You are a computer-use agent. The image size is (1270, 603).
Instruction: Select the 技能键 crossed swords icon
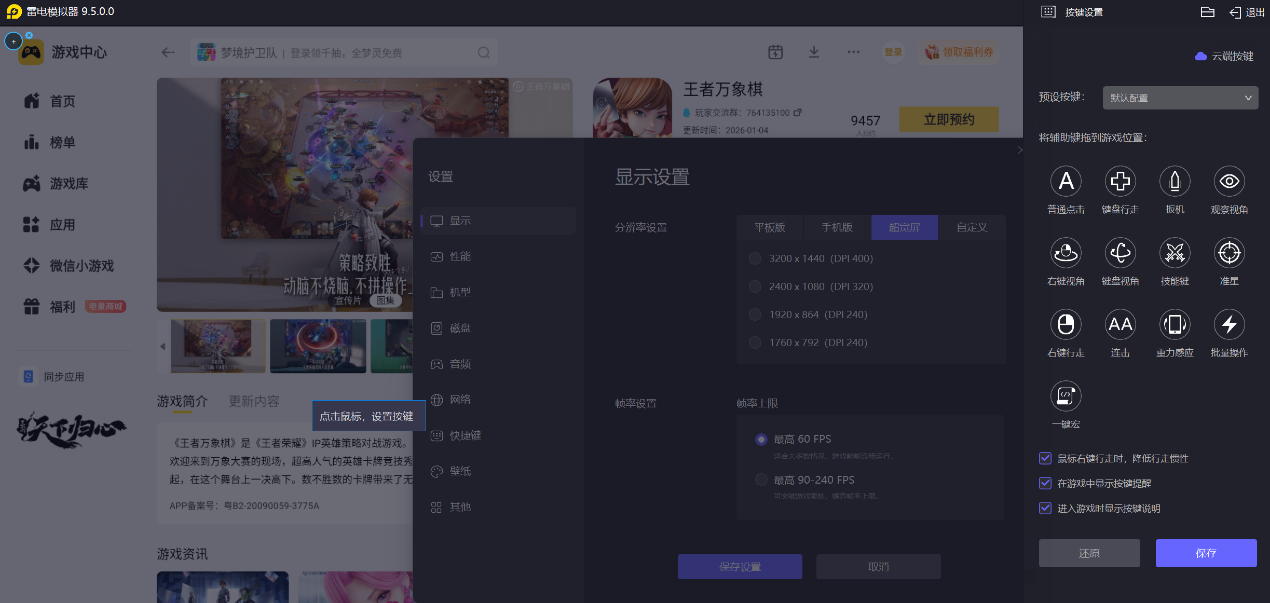coord(1175,253)
